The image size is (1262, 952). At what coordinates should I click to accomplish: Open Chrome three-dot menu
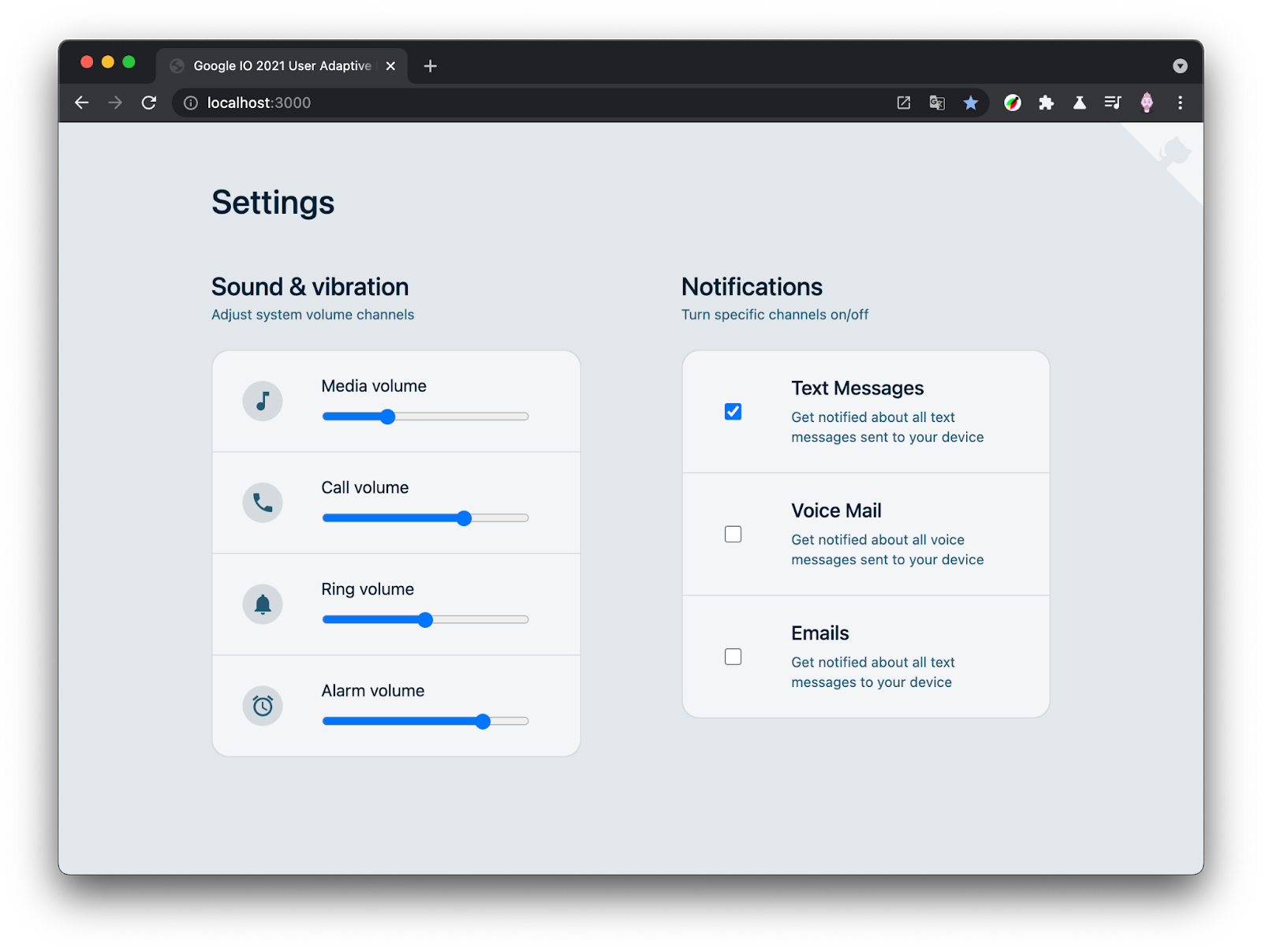[x=1180, y=103]
